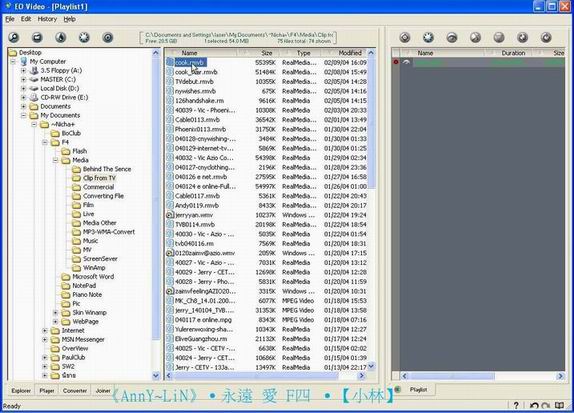Select the Converting File folder
The height and width of the screenshot is (413, 574).
[103, 196]
